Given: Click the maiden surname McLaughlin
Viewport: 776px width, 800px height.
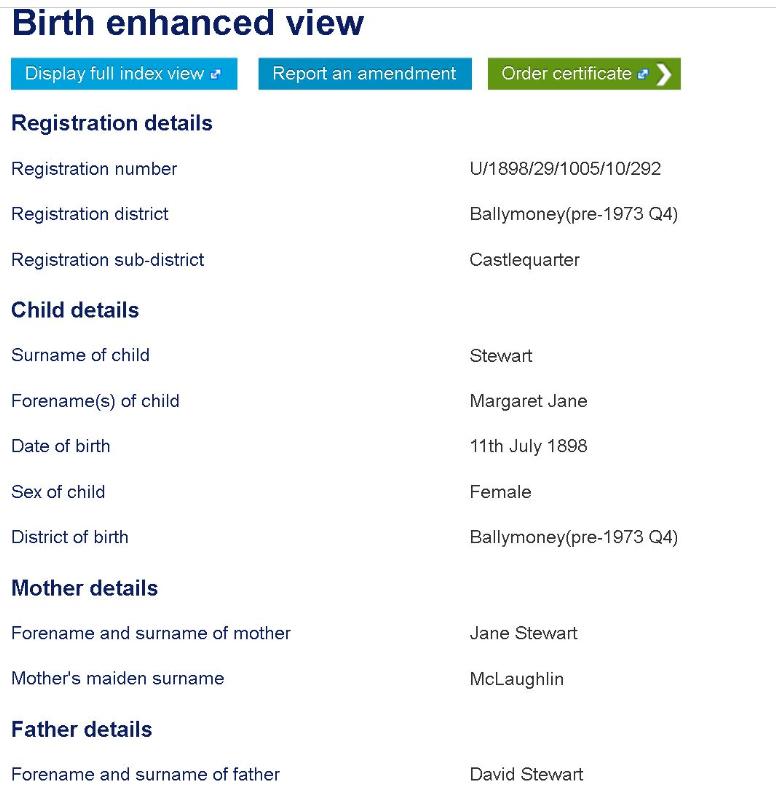Looking at the screenshot, I should (x=516, y=679).
